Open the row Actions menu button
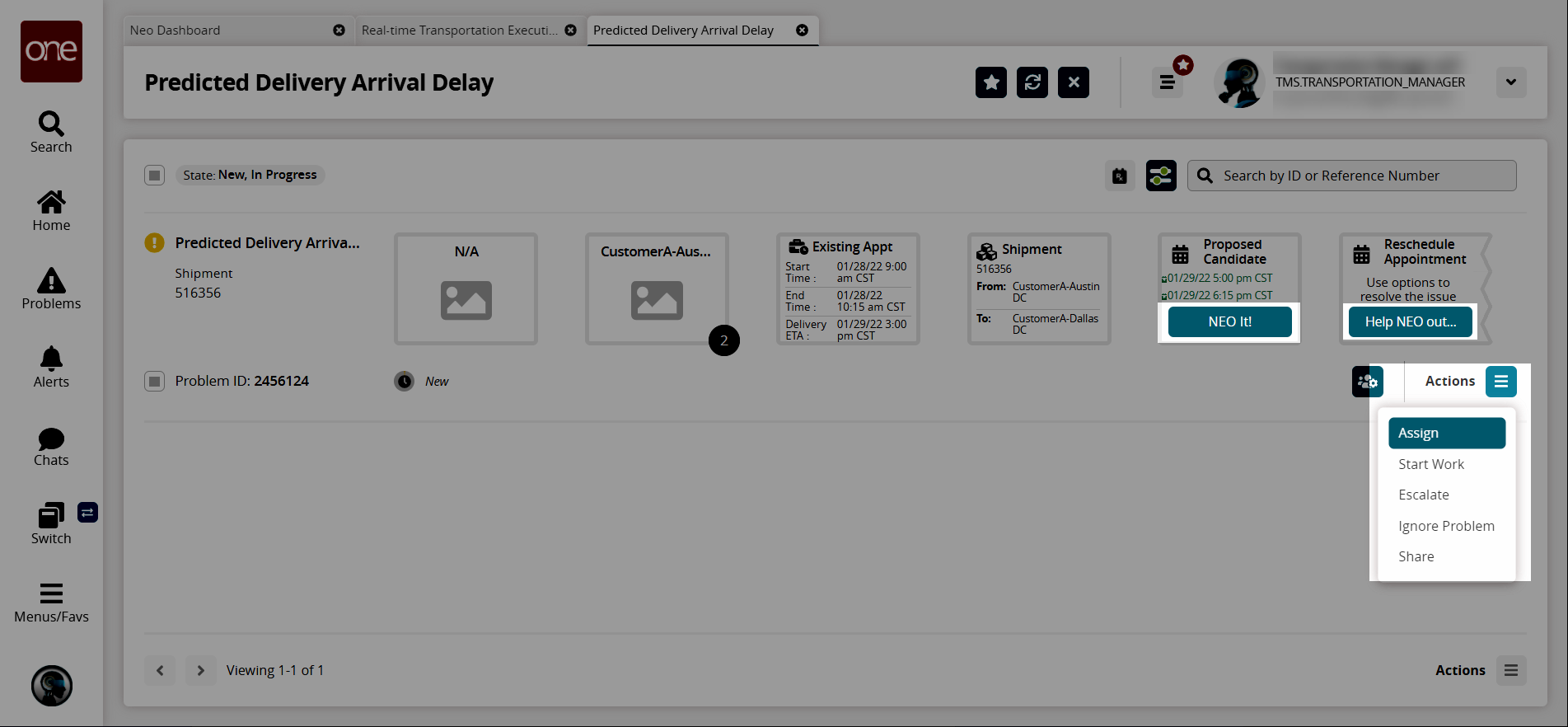Viewport: 1568px width, 727px height. pos(1501,381)
